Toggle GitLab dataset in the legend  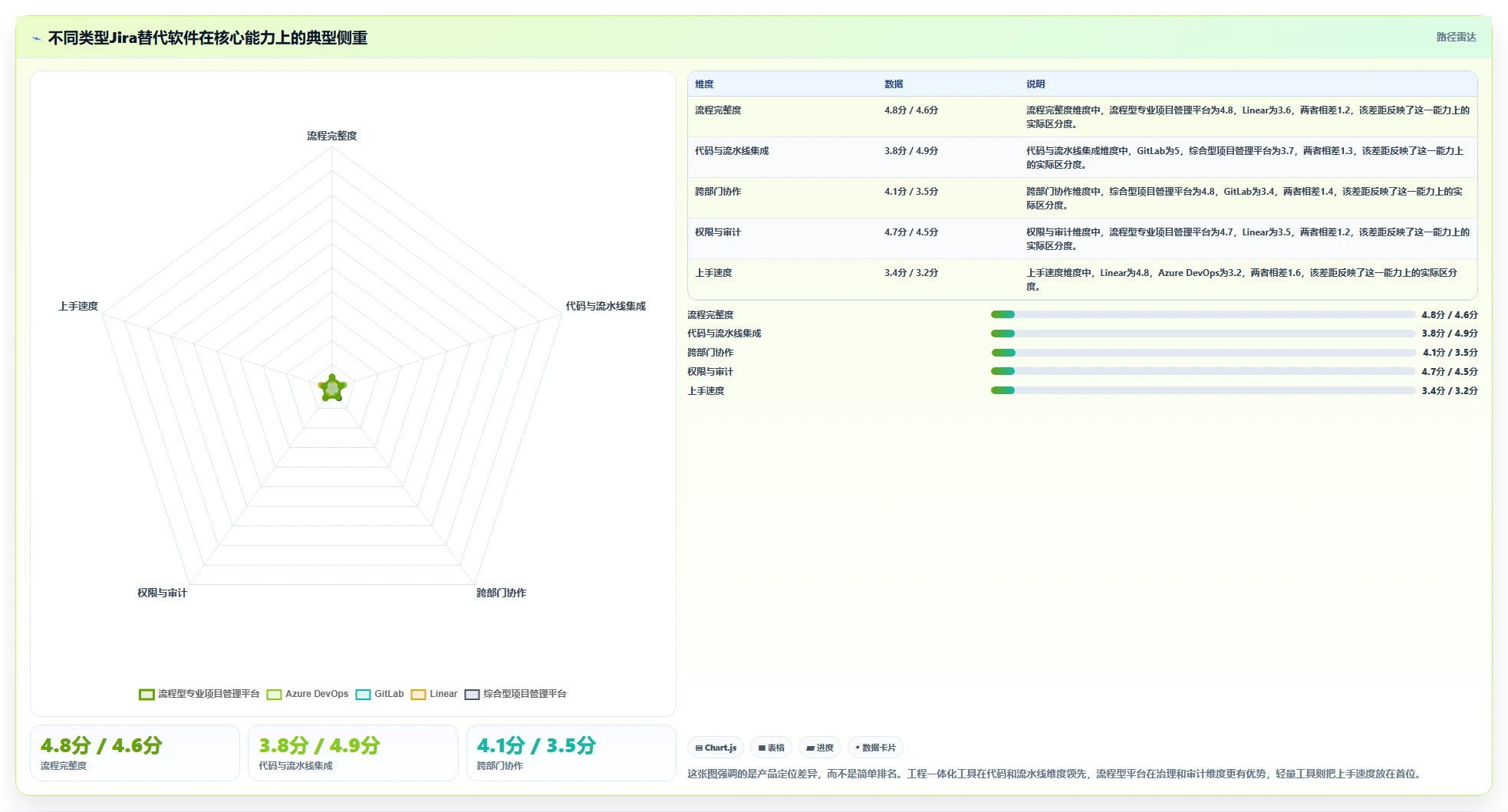coord(380,694)
